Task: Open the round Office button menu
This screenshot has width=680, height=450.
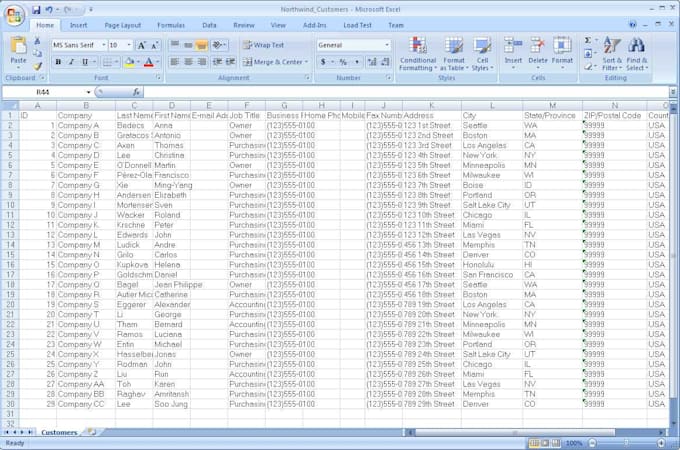Action: [14, 15]
